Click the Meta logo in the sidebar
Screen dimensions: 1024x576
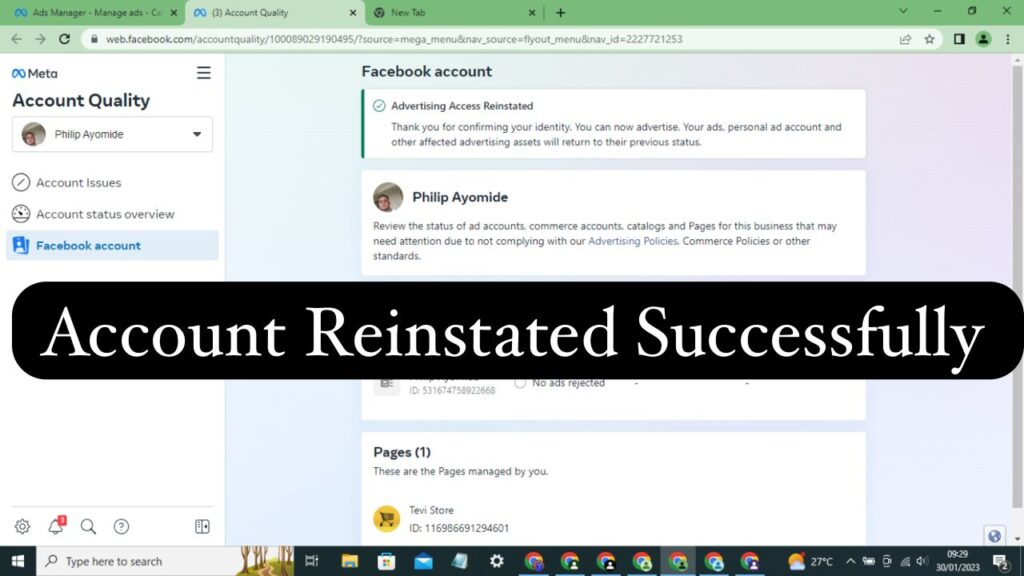click(x=35, y=74)
